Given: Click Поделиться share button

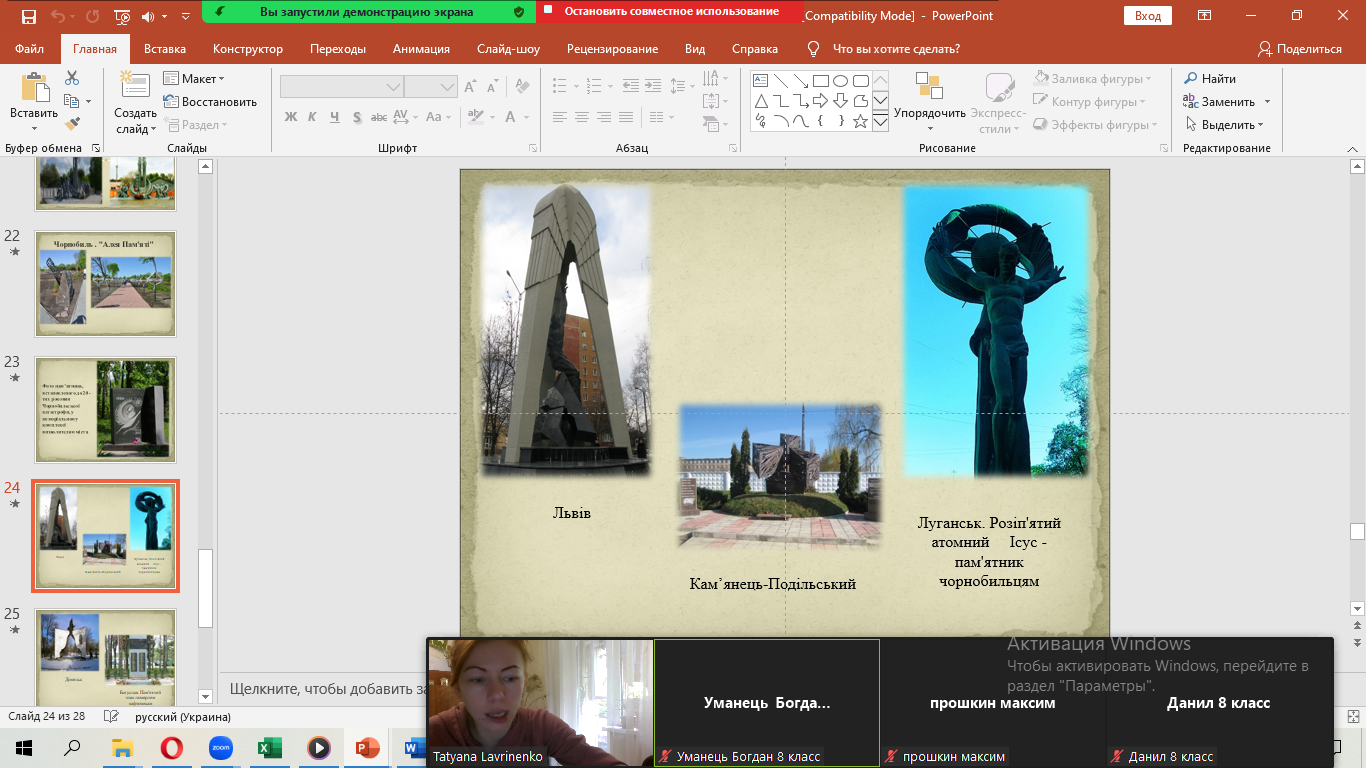Looking at the screenshot, I should [x=1300, y=49].
